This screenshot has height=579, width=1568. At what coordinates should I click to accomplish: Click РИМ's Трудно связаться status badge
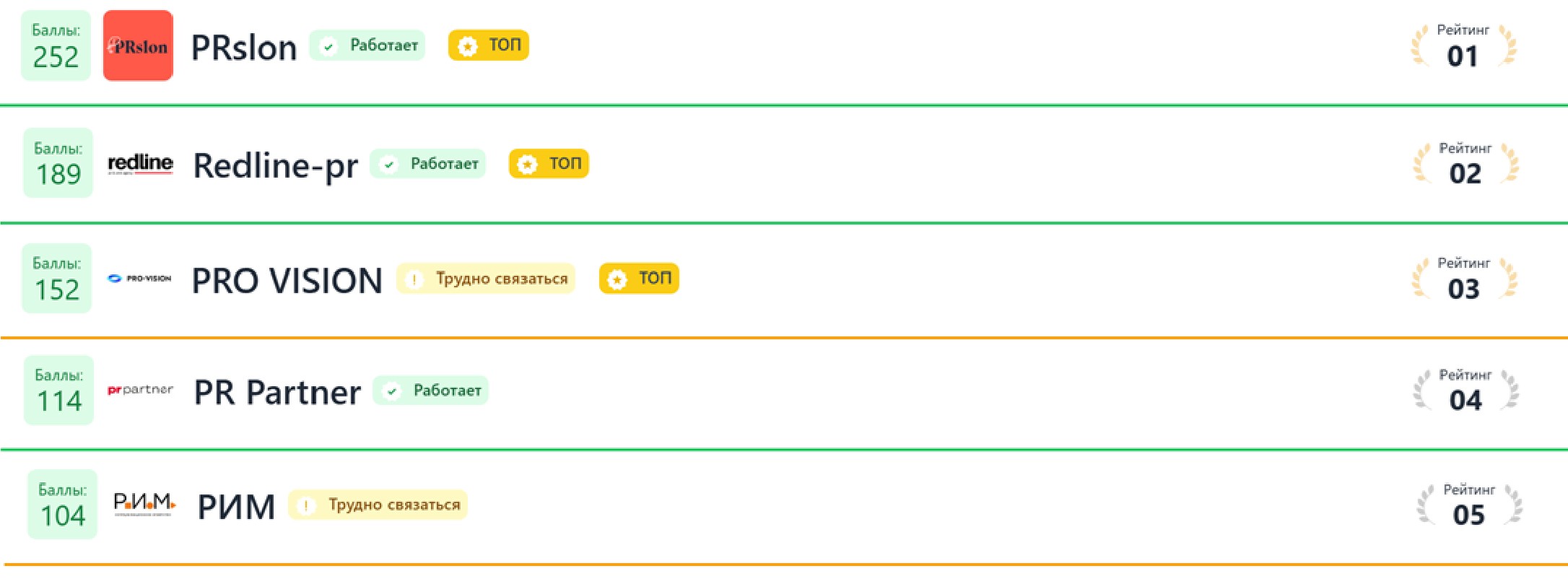coord(378,505)
